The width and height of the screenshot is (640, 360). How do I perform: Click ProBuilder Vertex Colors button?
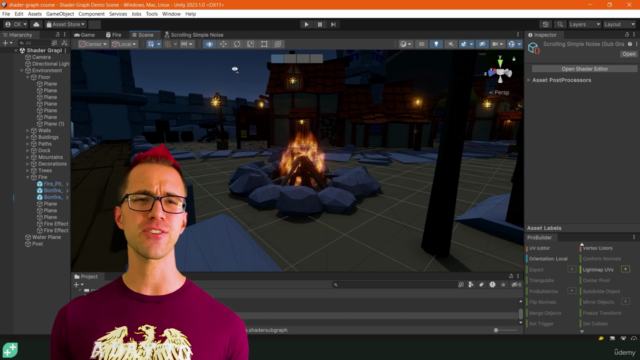pos(598,248)
